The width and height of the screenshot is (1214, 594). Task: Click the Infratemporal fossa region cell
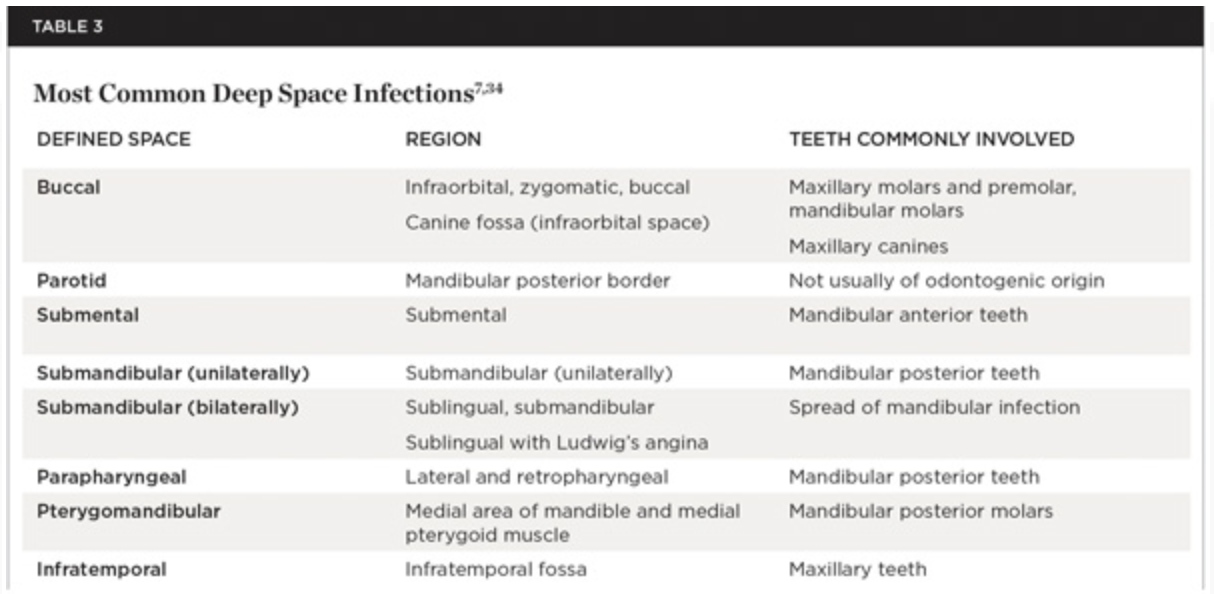coord(496,570)
